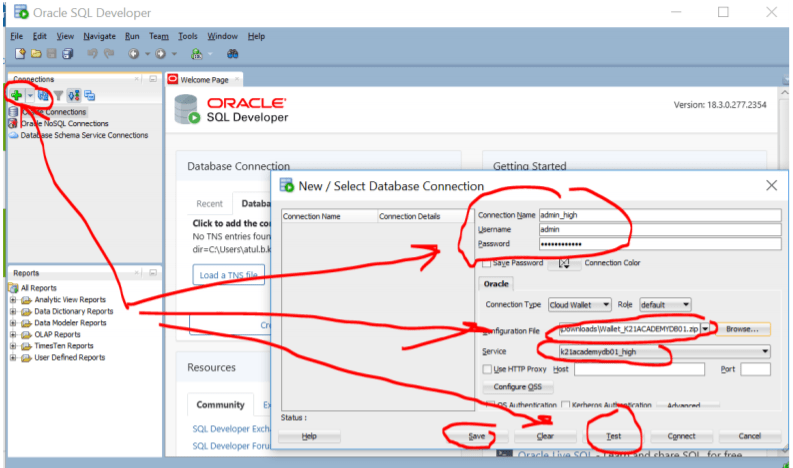Click the Save disk toolbar icon
The height and width of the screenshot is (468, 793).
52,54
